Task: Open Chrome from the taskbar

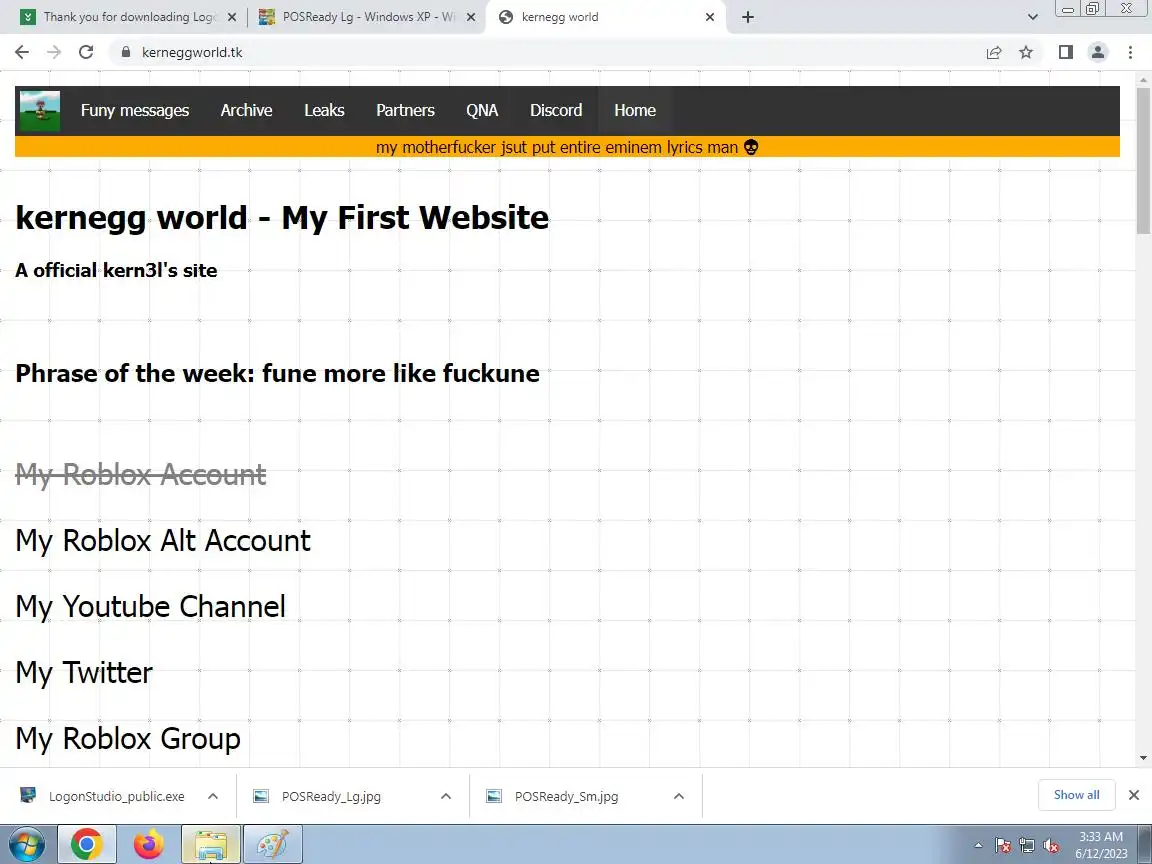Action: 87,844
